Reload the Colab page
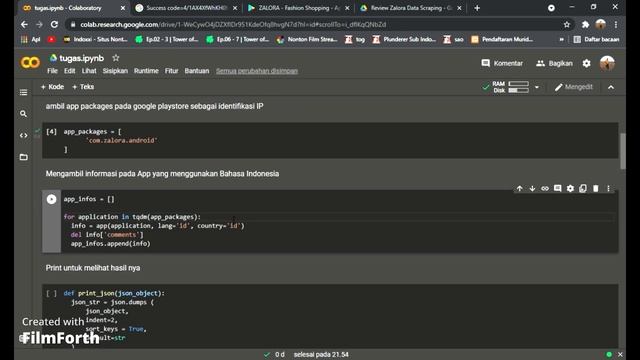 (x=54, y=24)
